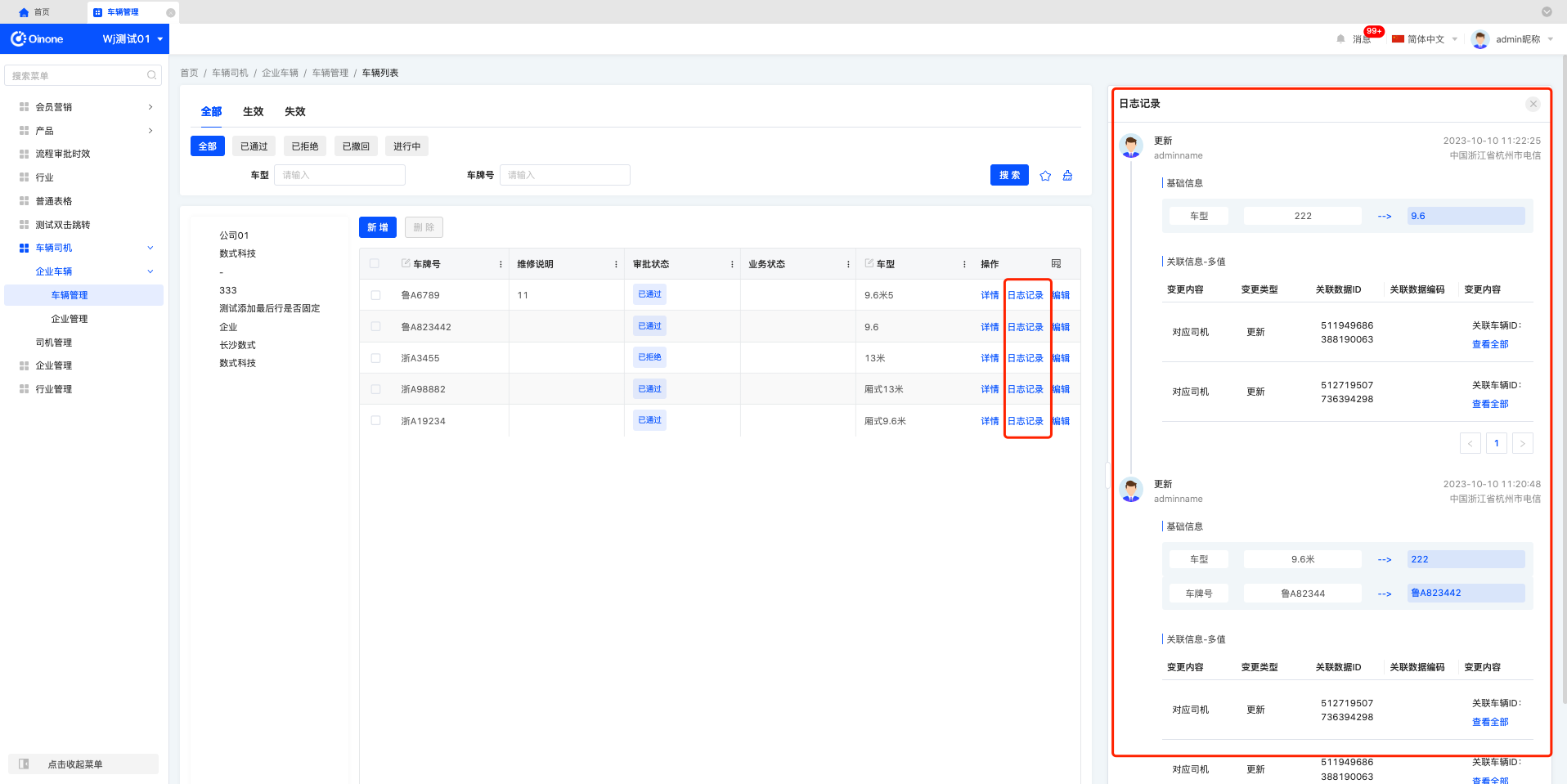Click 查看全部 for ID 511949686388190063
Viewport: 1567px width, 784px height.
(1490, 344)
